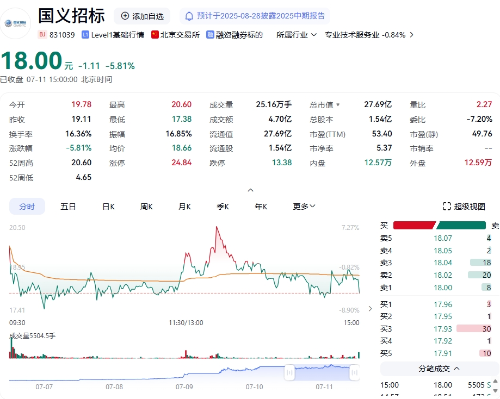500x399 pixels.
Task: Click the left handle of date range slider
Action: (x=289, y=372)
